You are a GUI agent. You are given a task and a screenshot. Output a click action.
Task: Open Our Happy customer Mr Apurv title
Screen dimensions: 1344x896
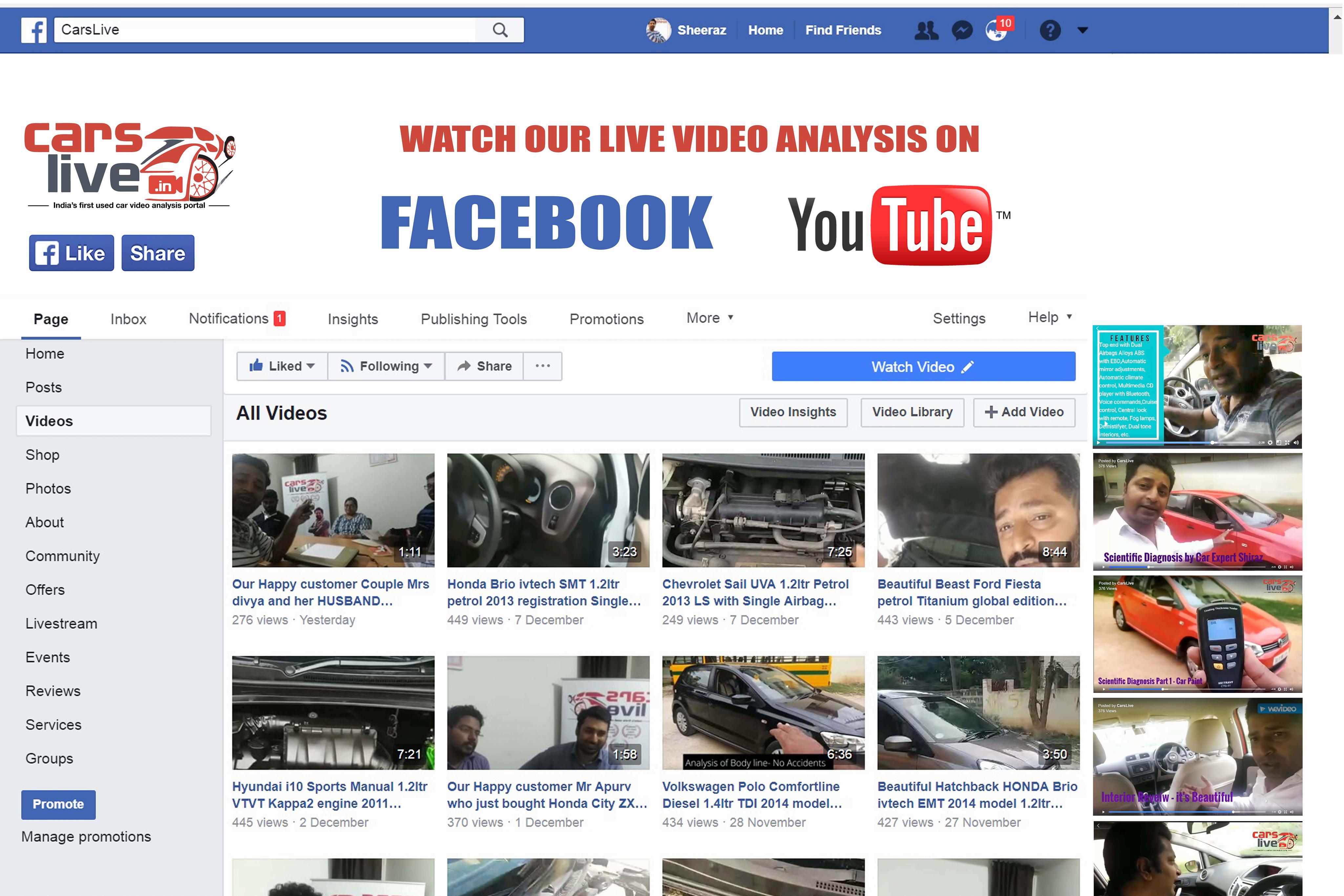[x=547, y=795]
